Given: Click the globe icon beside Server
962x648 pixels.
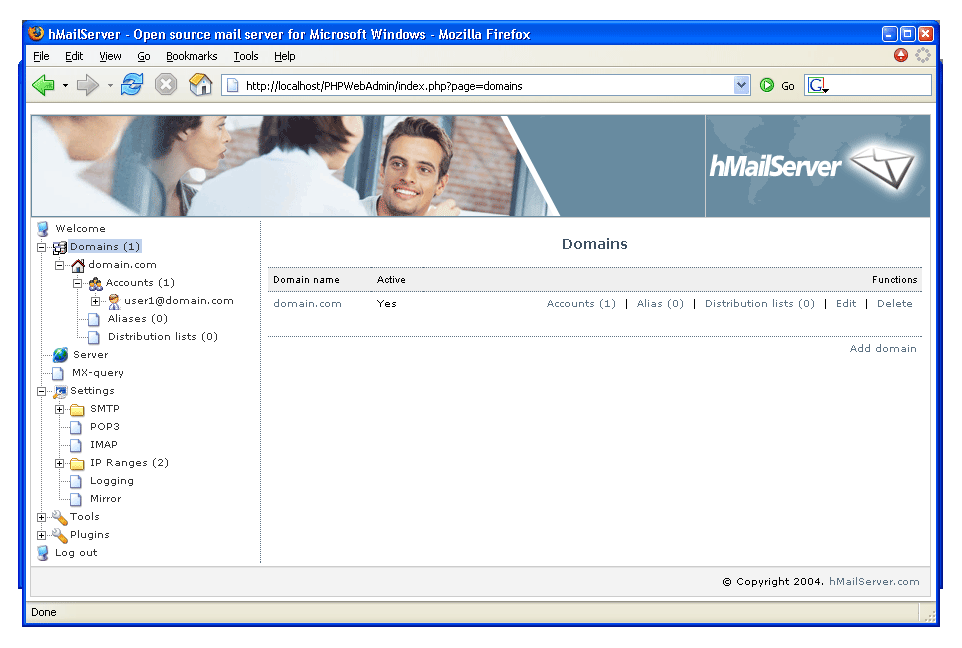Looking at the screenshot, I should [60, 355].
